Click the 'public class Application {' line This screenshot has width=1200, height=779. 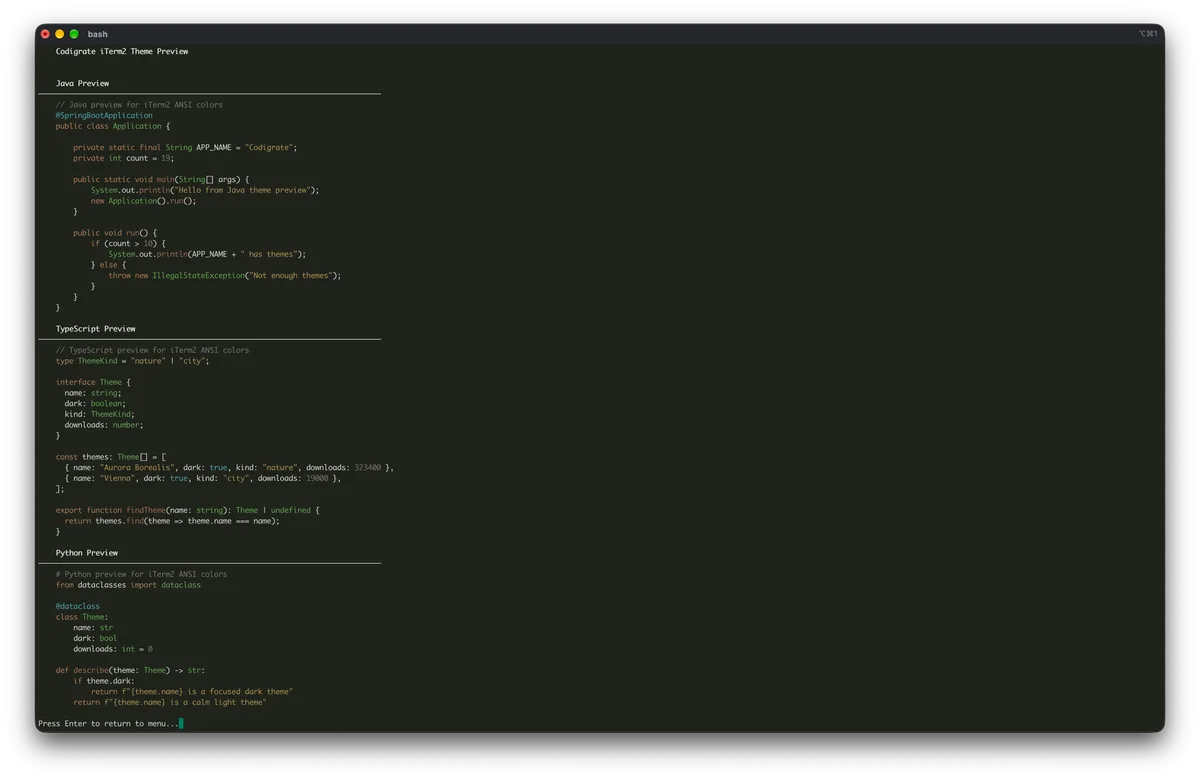coord(113,126)
